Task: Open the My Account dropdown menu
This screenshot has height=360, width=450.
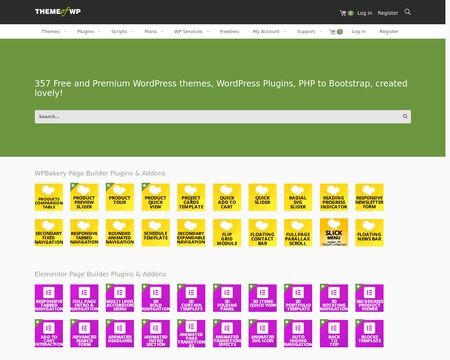Action: pos(269,31)
